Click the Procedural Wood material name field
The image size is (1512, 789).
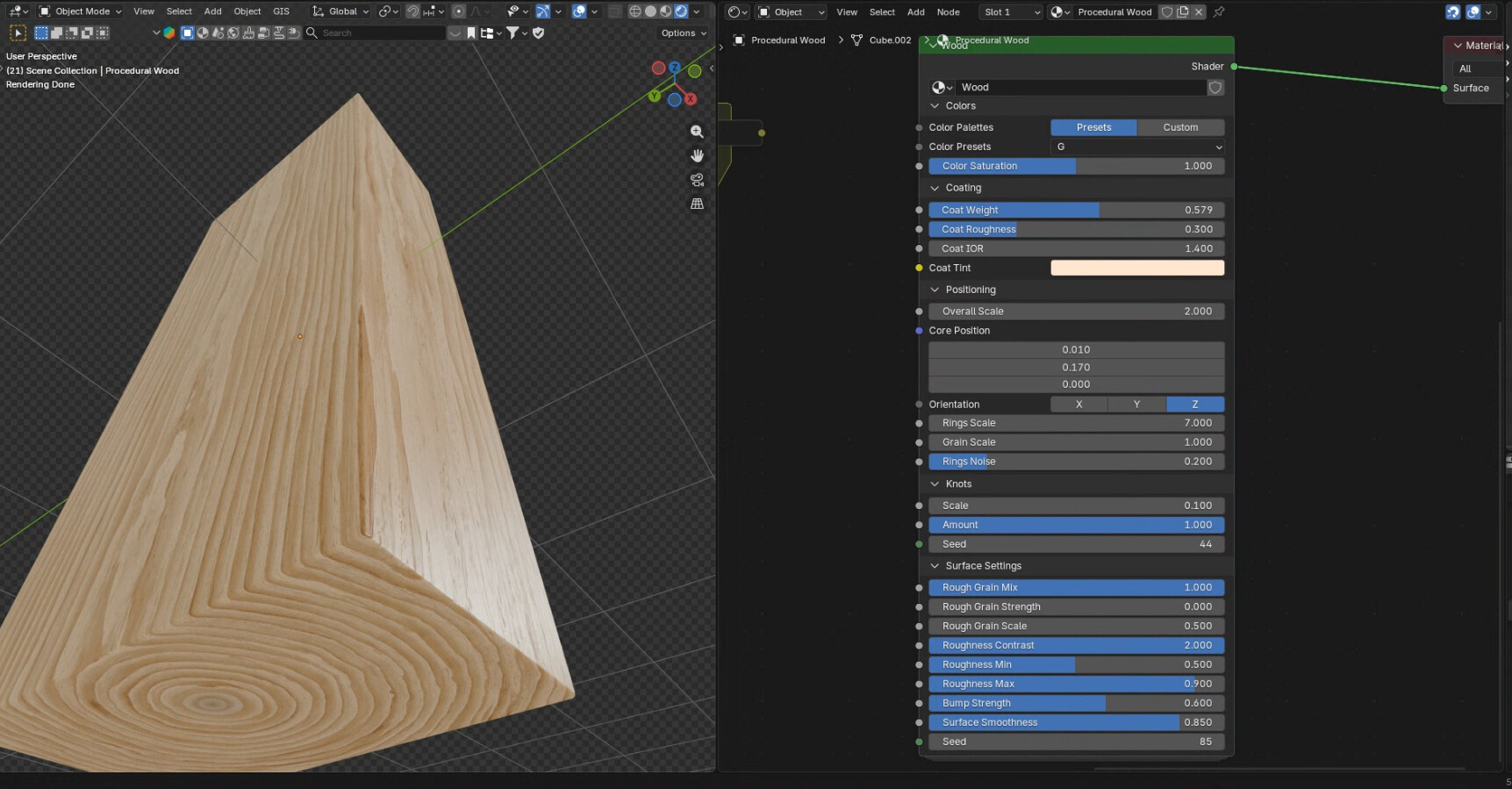click(x=1114, y=12)
